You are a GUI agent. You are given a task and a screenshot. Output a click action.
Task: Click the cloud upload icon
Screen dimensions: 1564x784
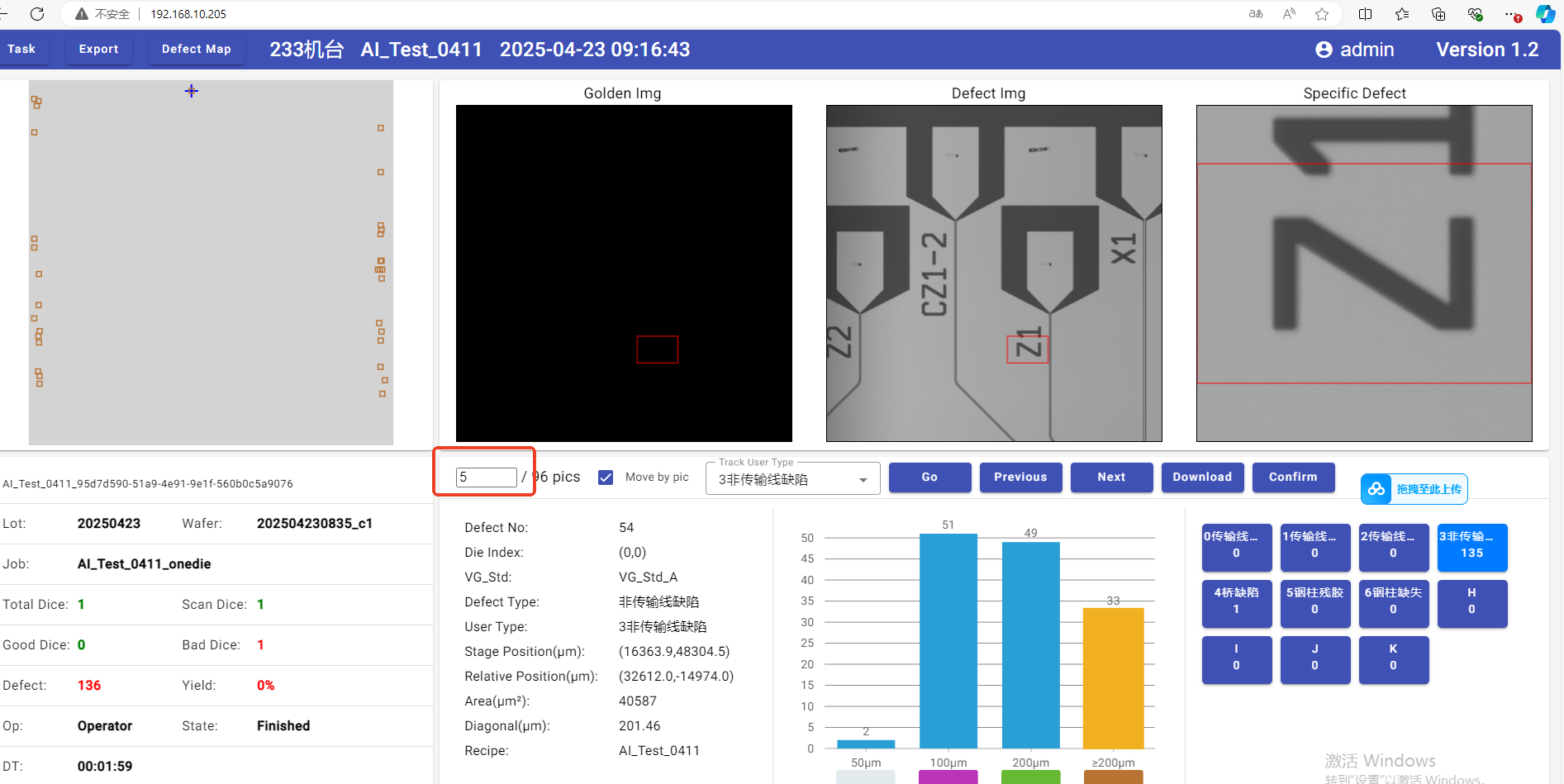(x=1376, y=489)
